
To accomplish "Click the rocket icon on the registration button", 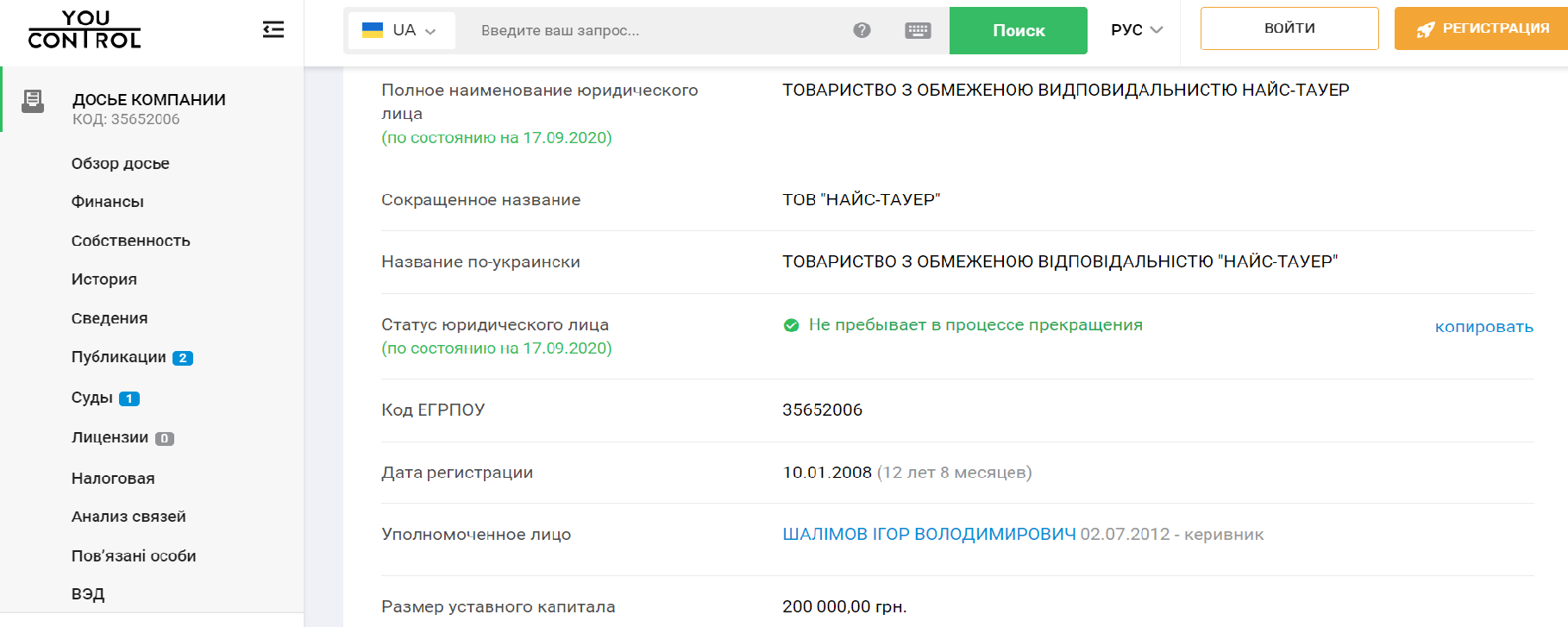I will (x=1426, y=29).
